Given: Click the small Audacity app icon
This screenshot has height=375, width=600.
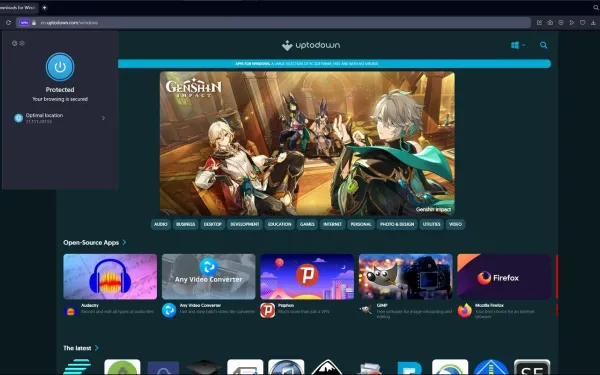Looking at the screenshot, I should tap(70, 310).
